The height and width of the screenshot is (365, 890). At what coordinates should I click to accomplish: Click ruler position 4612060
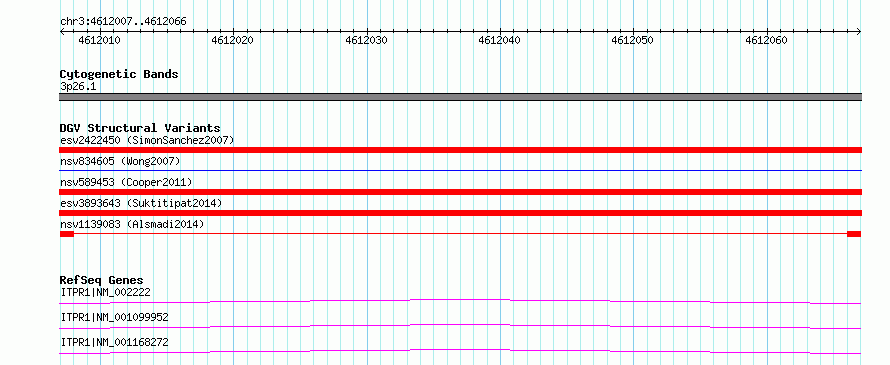[766, 40]
